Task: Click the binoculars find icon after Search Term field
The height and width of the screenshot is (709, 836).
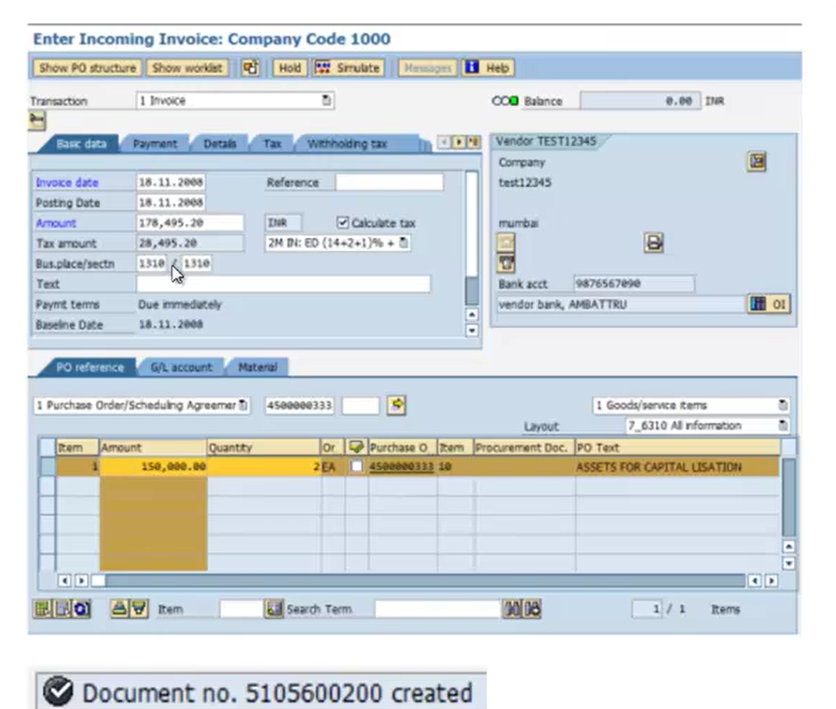Action: point(511,609)
